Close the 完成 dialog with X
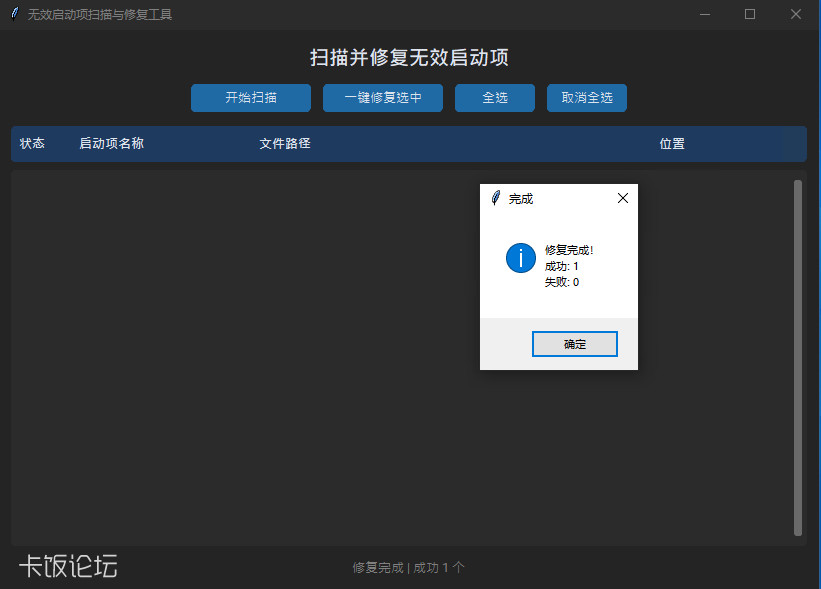Image resolution: width=821 pixels, height=589 pixels. (x=623, y=198)
